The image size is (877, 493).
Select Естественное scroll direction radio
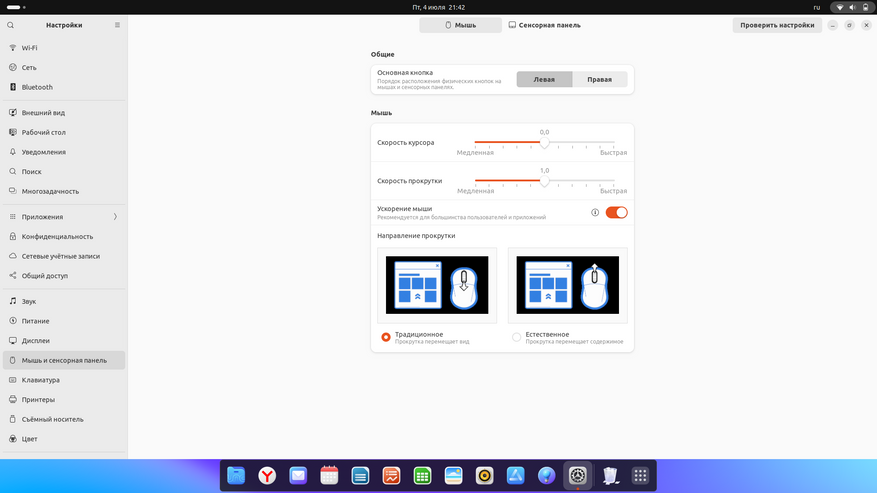[x=516, y=337]
